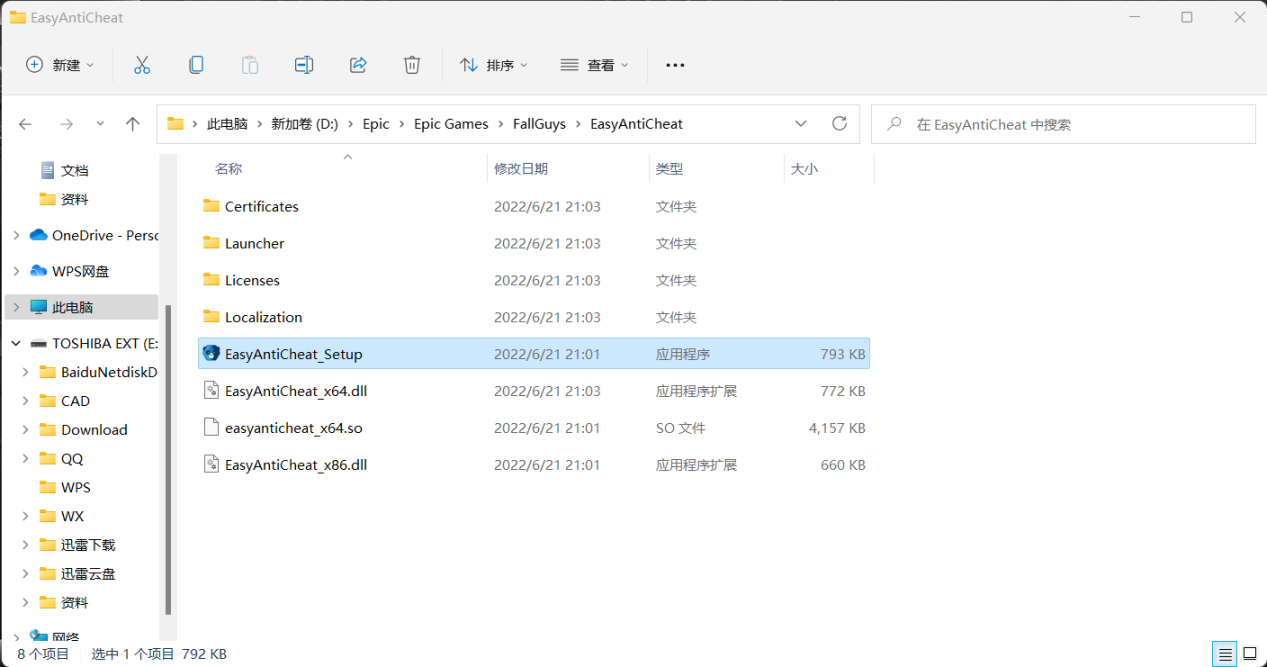This screenshot has height=667, width=1267.
Task: Click the 4,157 KB size cell
Action: [837, 428]
